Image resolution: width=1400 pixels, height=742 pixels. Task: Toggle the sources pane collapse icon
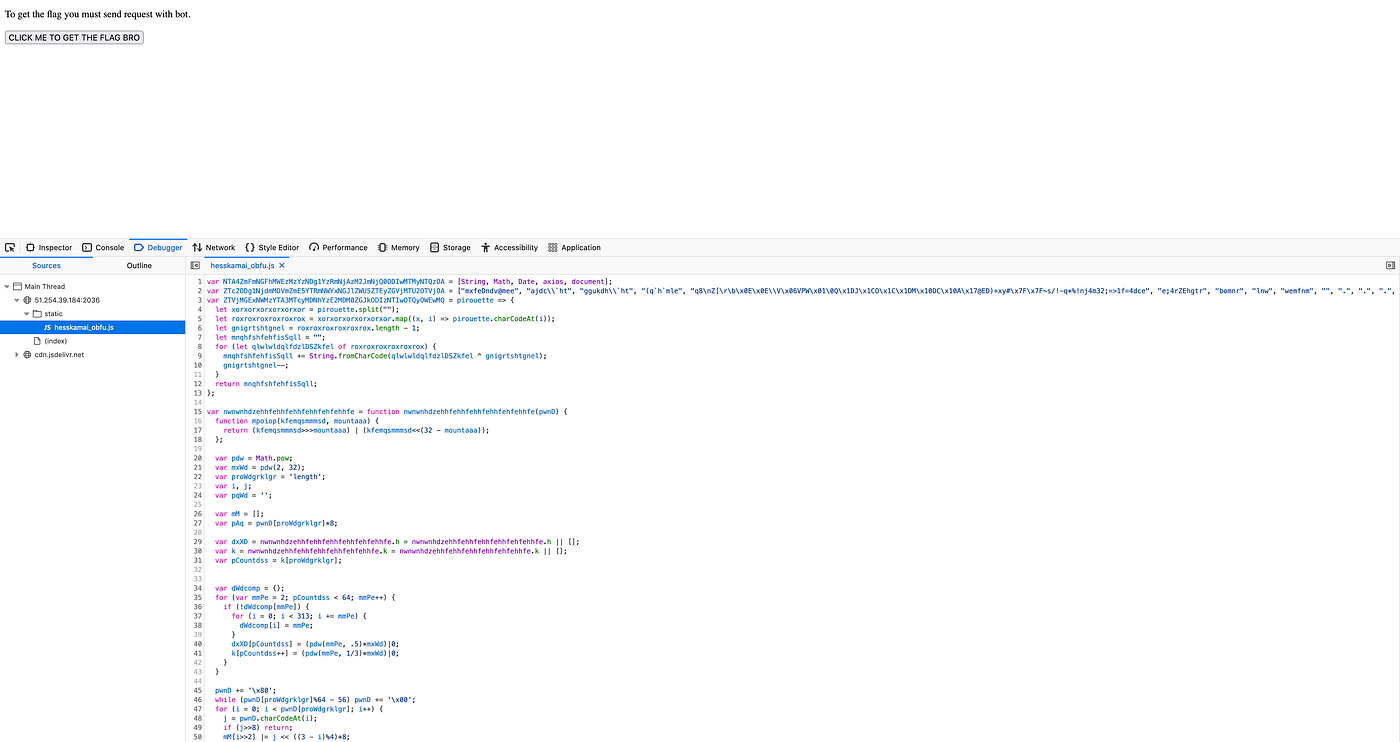click(195, 266)
